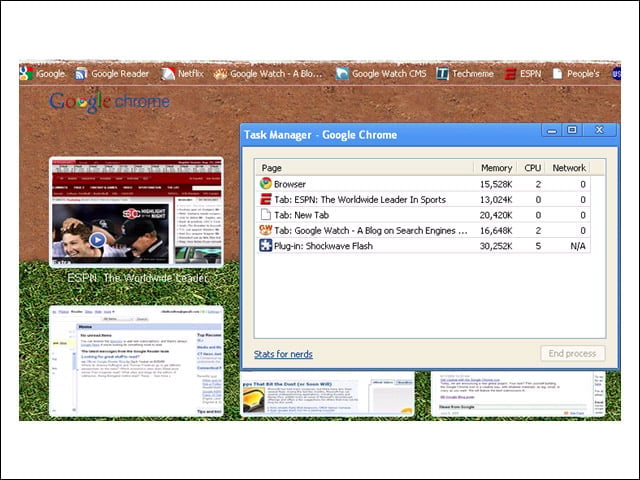Open the Netflix bookmark label
Image resolution: width=640 pixels, height=480 pixels.
pyautogui.click(x=191, y=74)
